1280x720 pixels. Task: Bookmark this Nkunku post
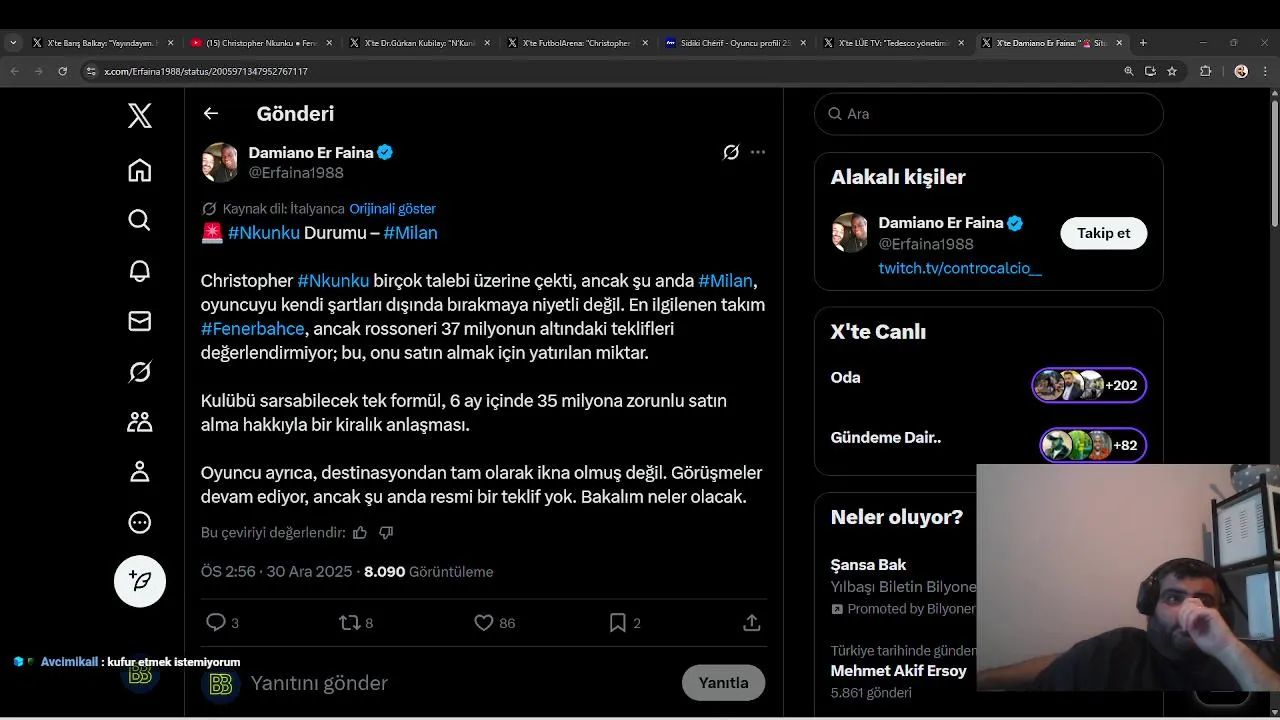(x=618, y=623)
